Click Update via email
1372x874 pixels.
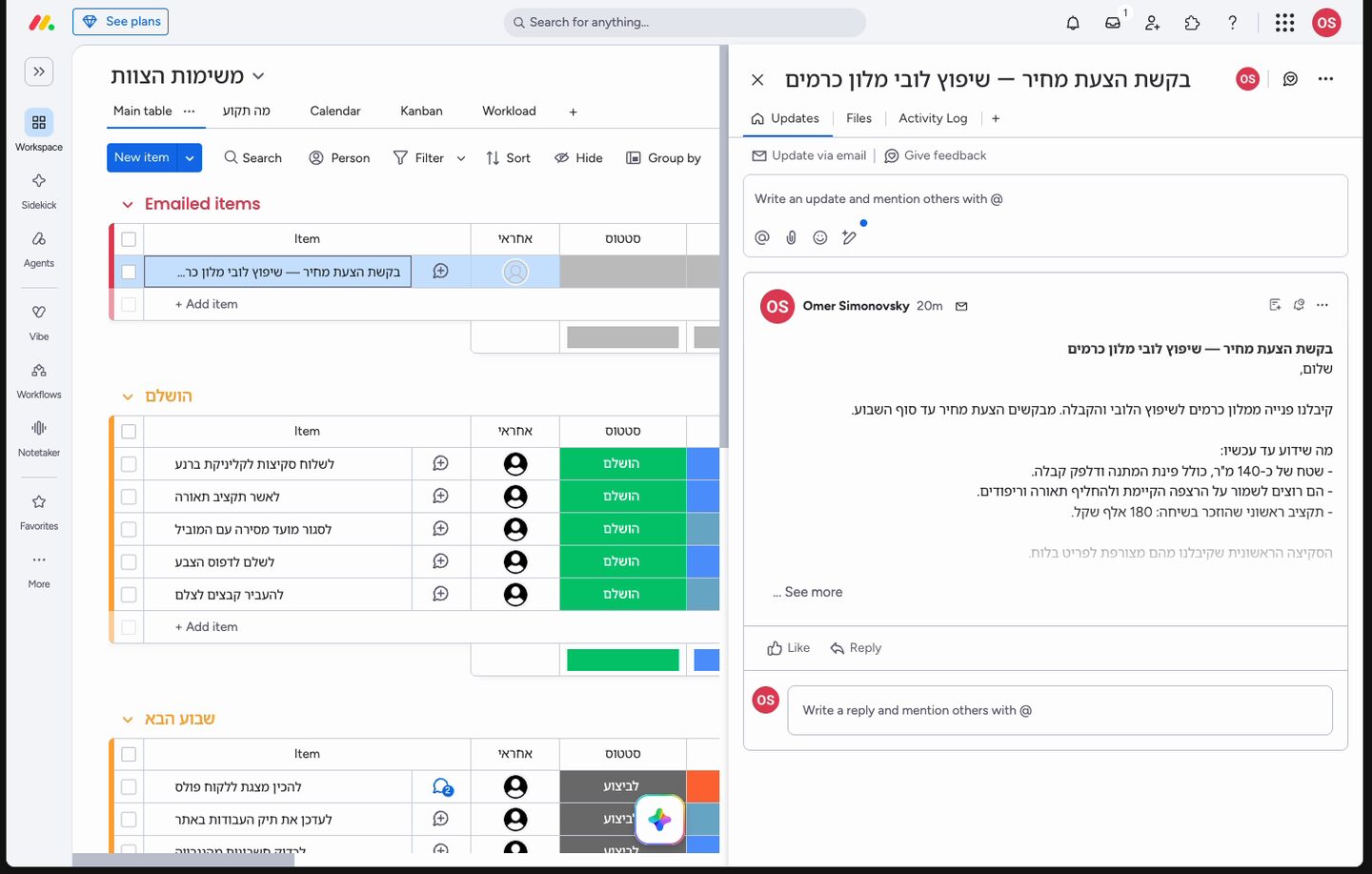pyautogui.click(x=810, y=155)
